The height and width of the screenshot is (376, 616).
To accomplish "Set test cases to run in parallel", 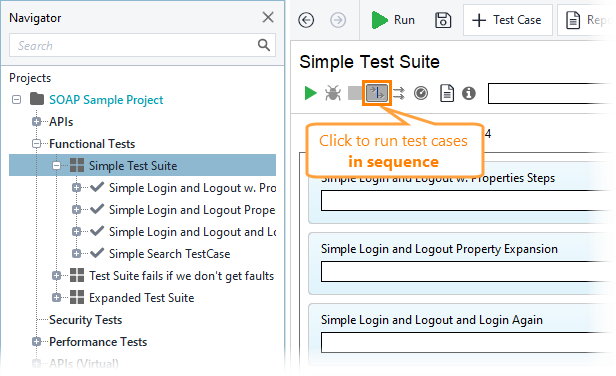I will (399, 94).
